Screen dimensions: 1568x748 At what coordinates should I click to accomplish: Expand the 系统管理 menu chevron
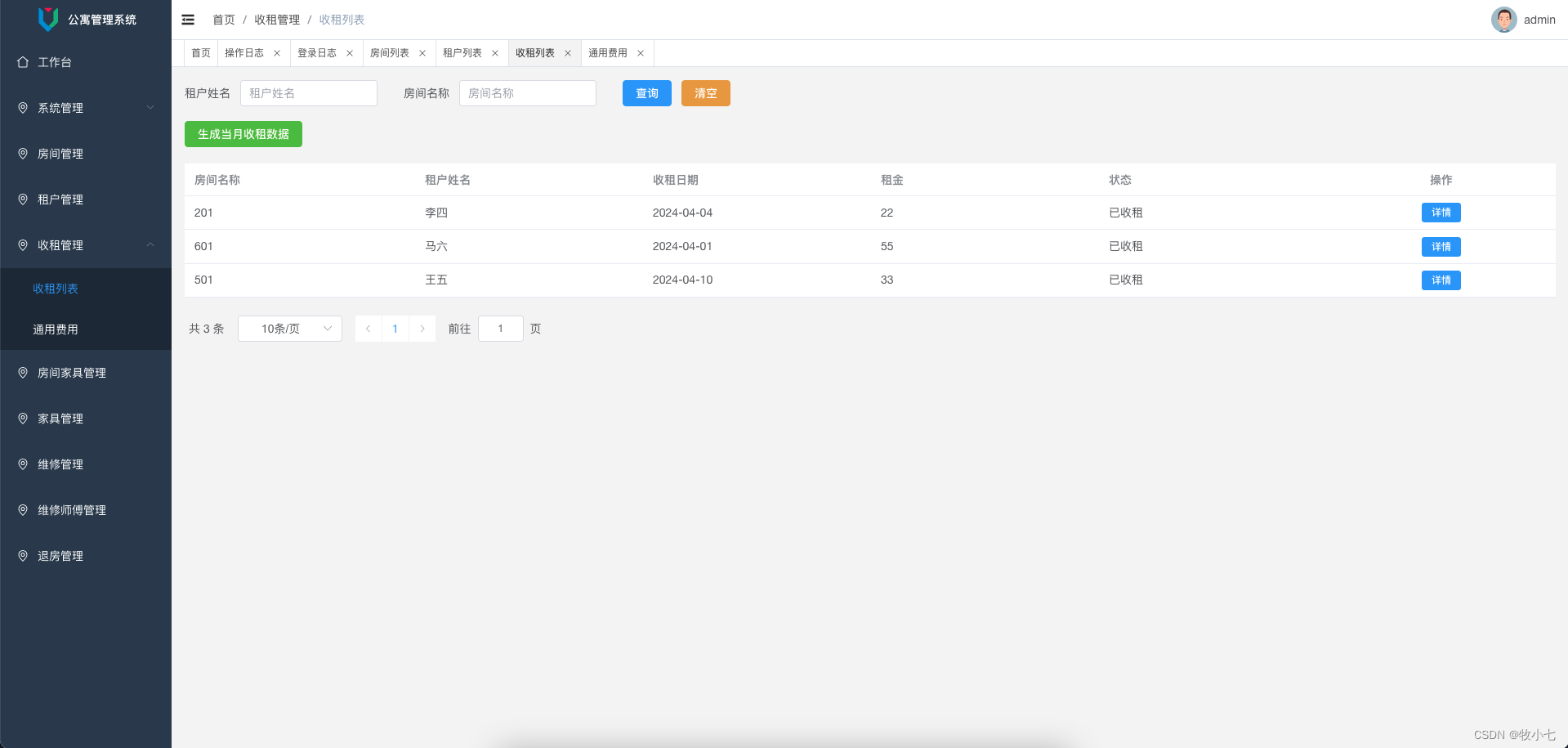(x=150, y=108)
